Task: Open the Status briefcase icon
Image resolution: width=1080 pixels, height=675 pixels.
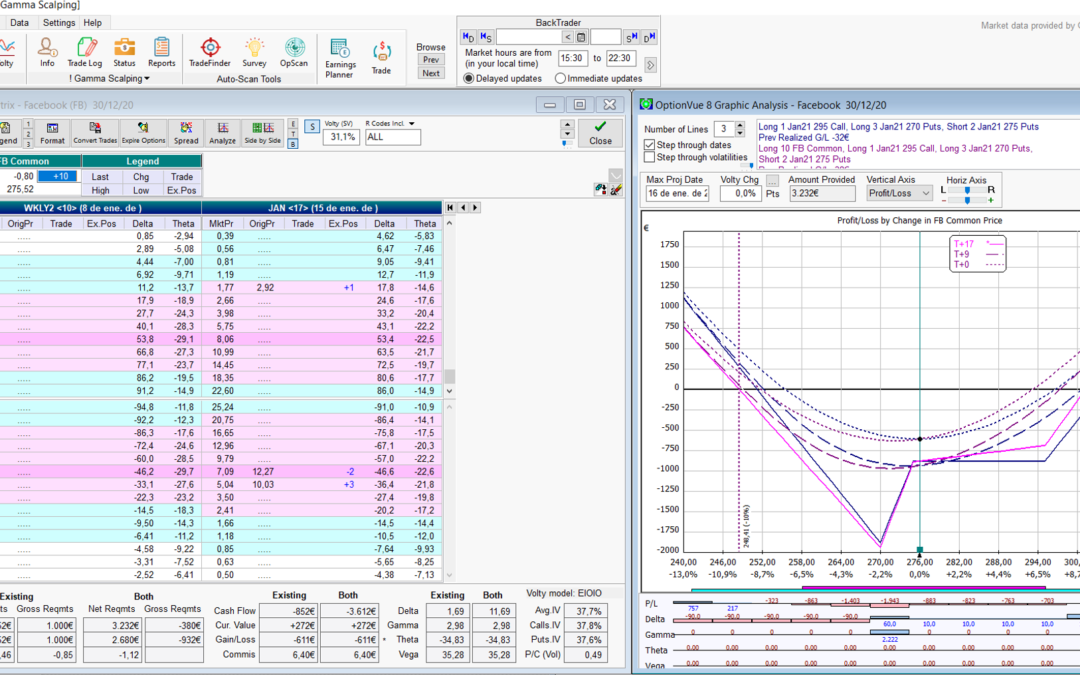Action: pos(125,52)
